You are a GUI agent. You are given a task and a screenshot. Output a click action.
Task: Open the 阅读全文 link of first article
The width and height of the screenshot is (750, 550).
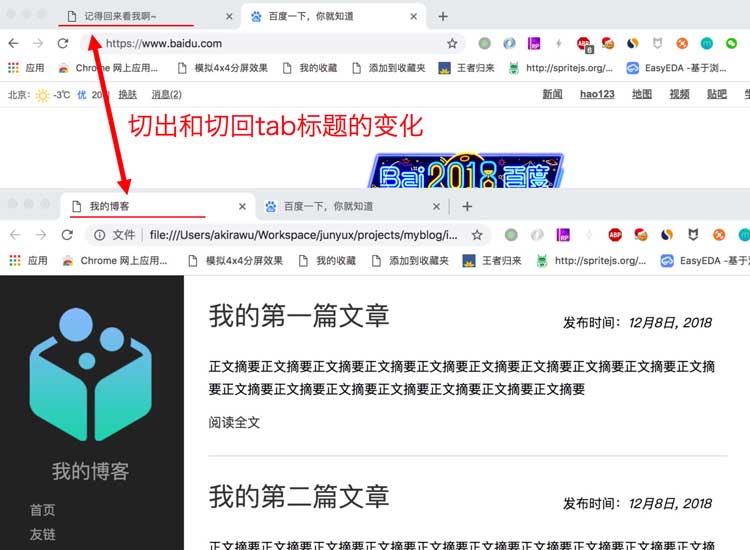[234, 422]
